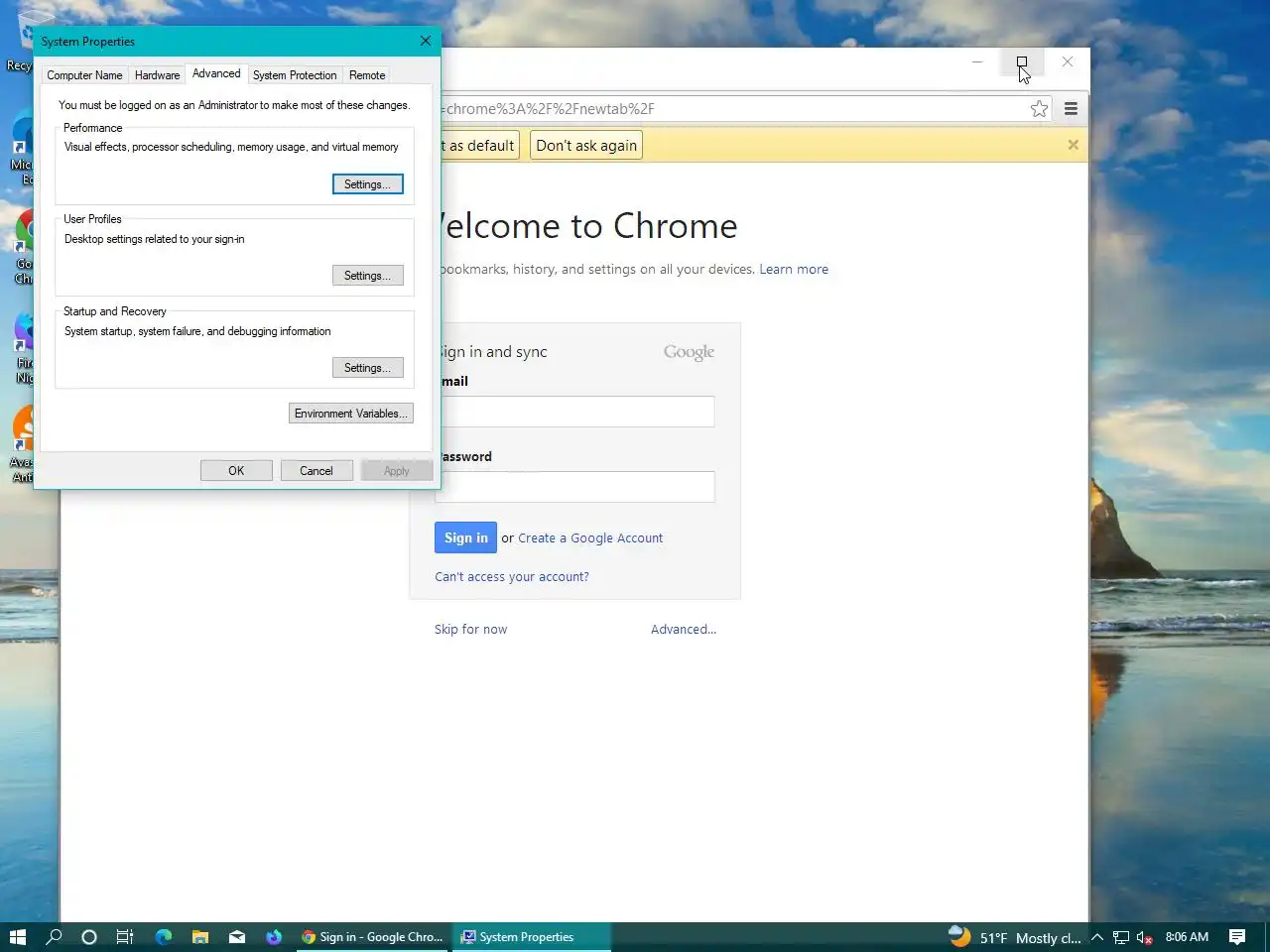Open Advanced... link on Chrome page
The height and width of the screenshot is (952, 1270).
[684, 629]
